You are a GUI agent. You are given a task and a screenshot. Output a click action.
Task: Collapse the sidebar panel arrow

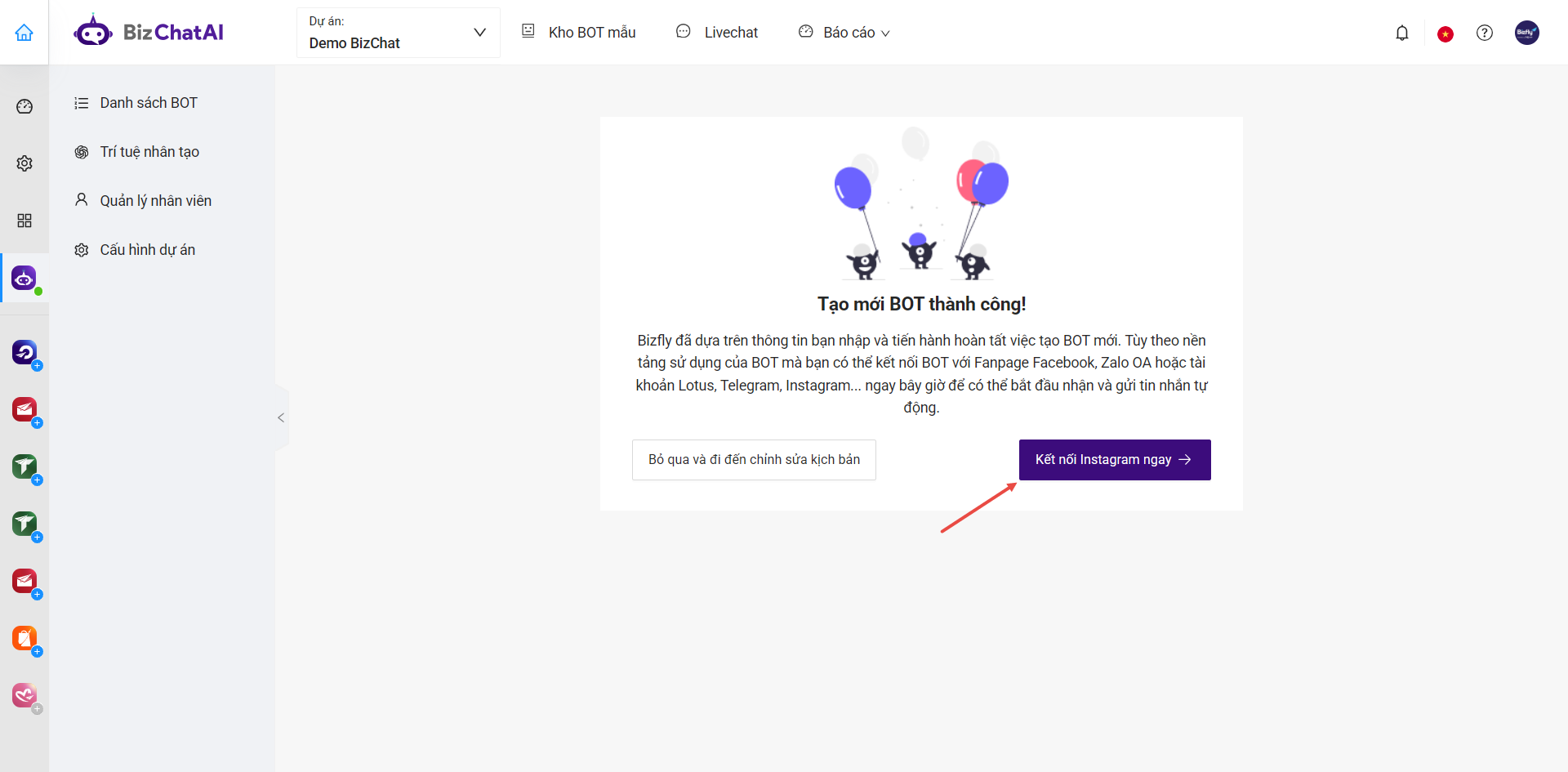[x=281, y=417]
